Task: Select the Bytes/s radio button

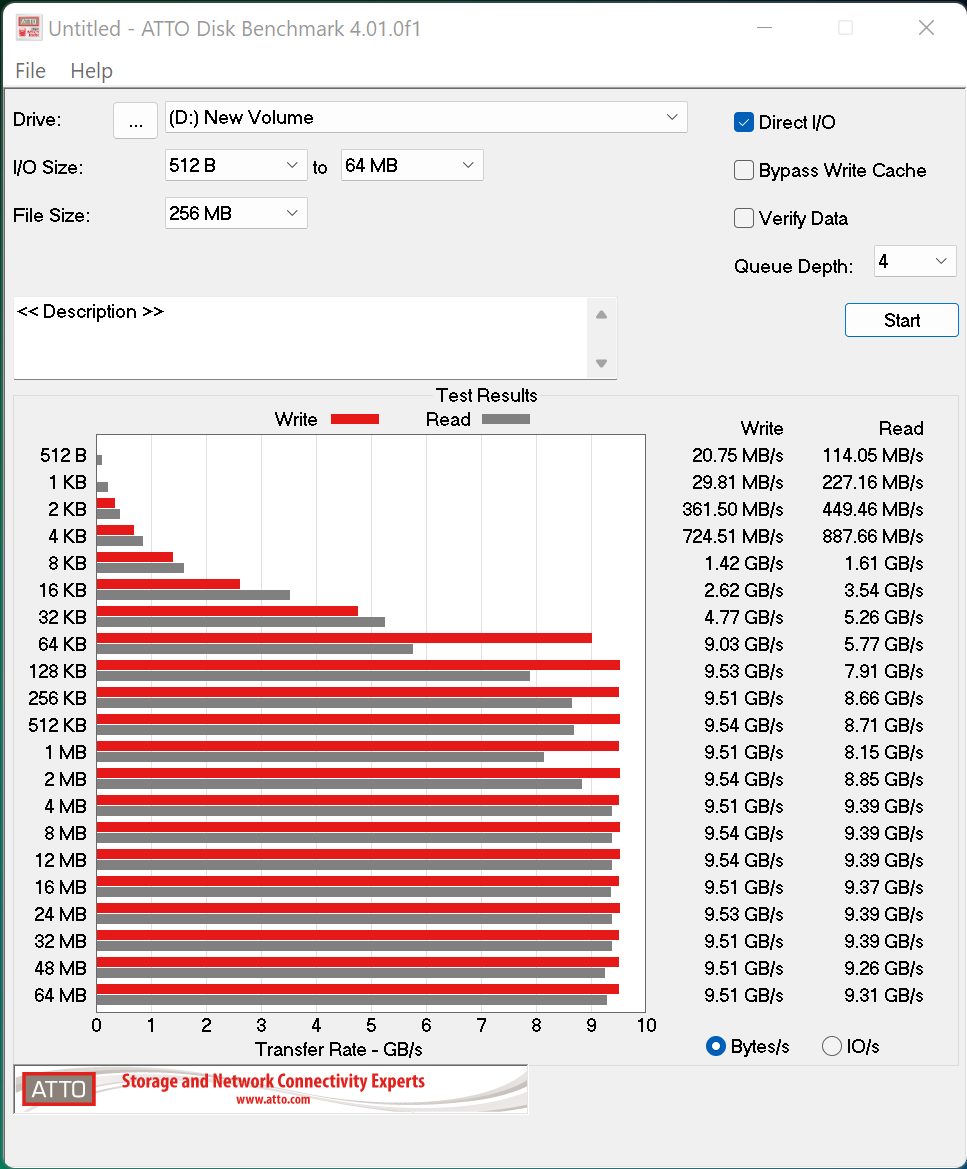Action: 716,1046
